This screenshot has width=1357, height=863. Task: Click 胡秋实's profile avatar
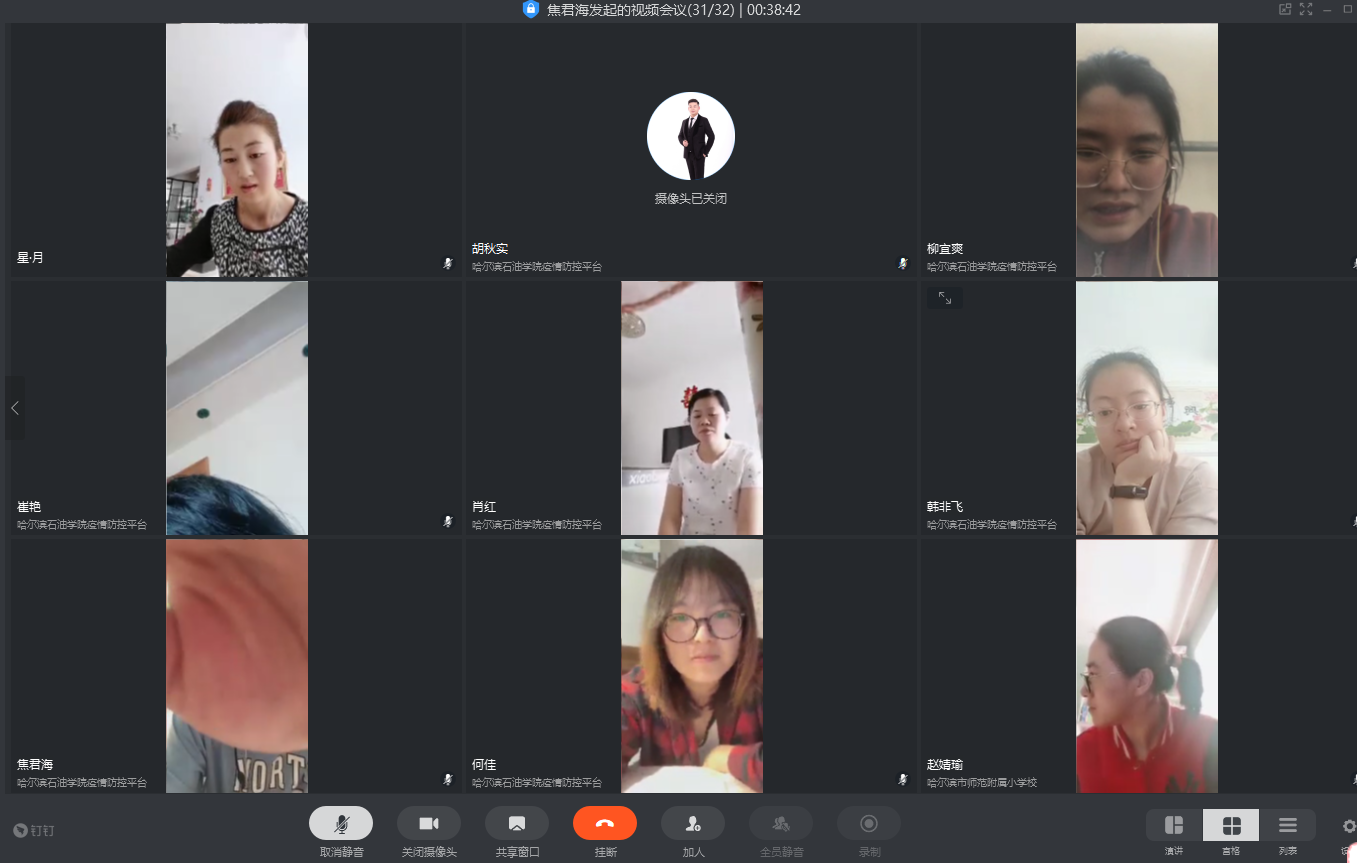[x=691, y=136]
